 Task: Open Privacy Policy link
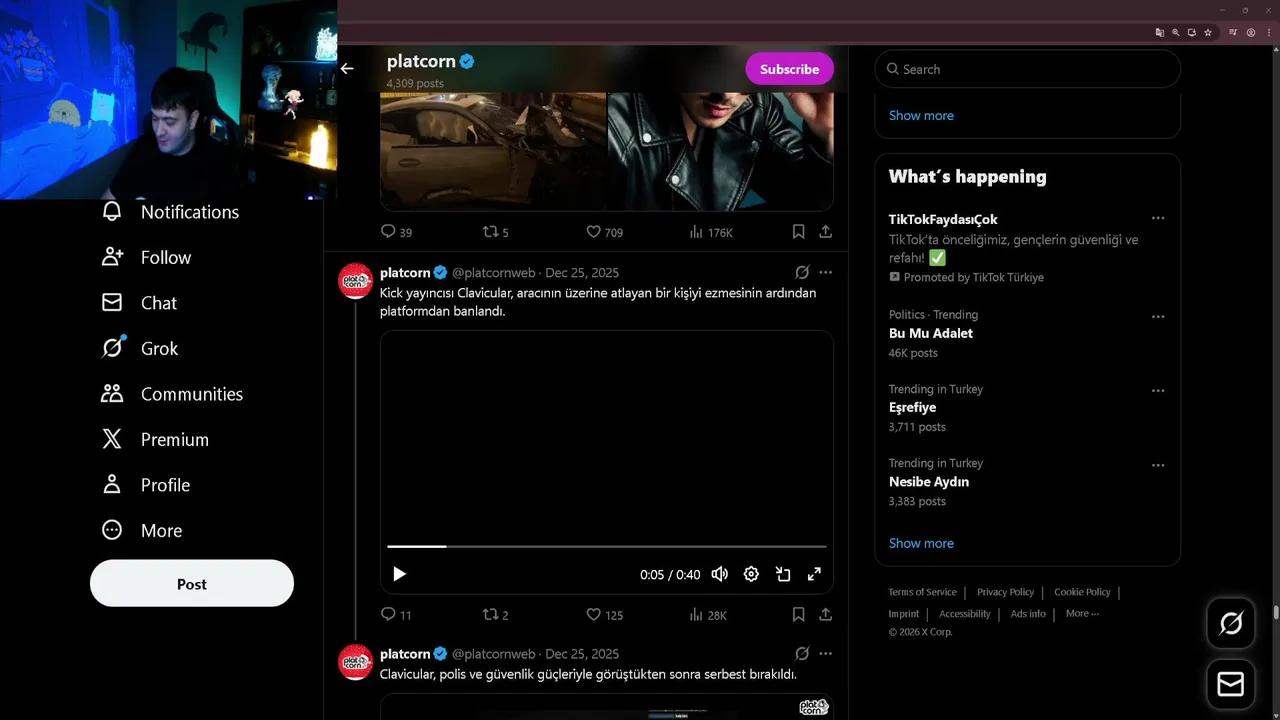click(1005, 592)
